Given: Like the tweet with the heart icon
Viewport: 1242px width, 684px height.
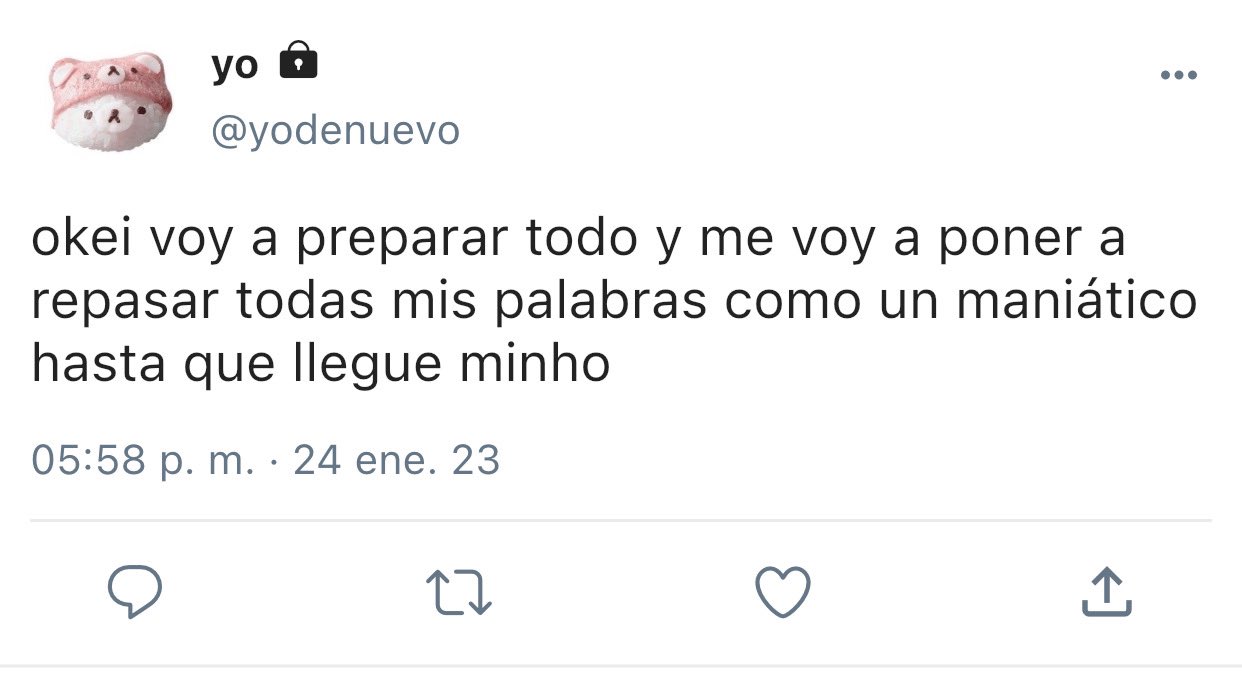Looking at the screenshot, I should [x=782, y=591].
